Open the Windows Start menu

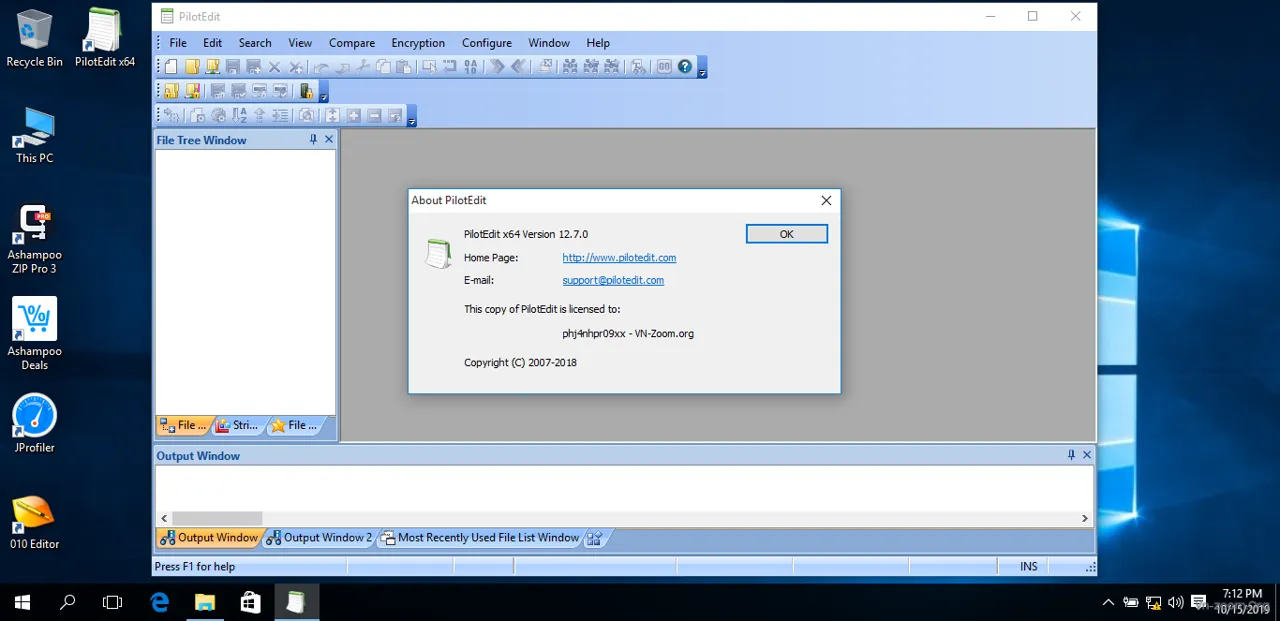click(22, 602)
